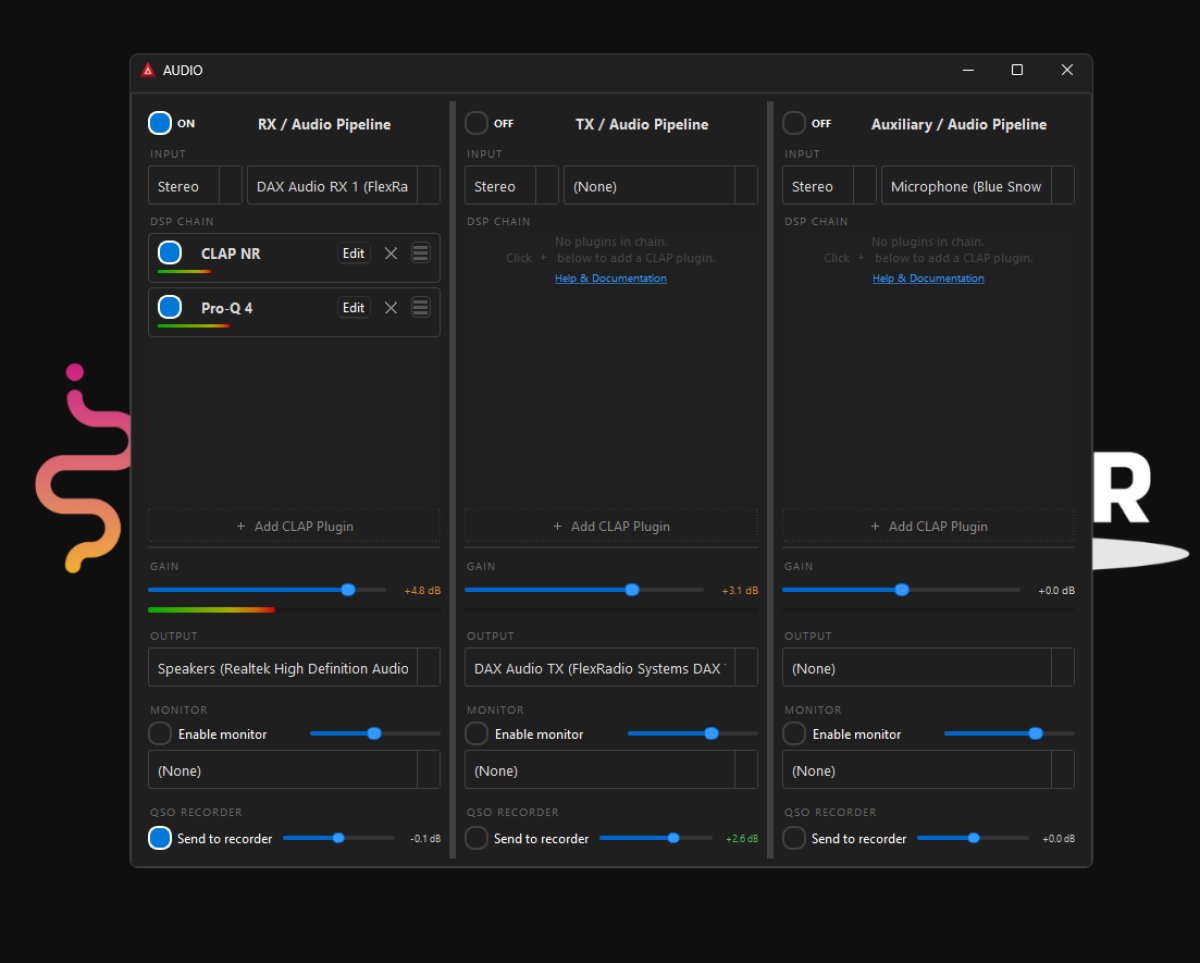Click the RX / Audio Pipeline heading
Screen dimensions: 1200x963
click(x=324, y=124)
